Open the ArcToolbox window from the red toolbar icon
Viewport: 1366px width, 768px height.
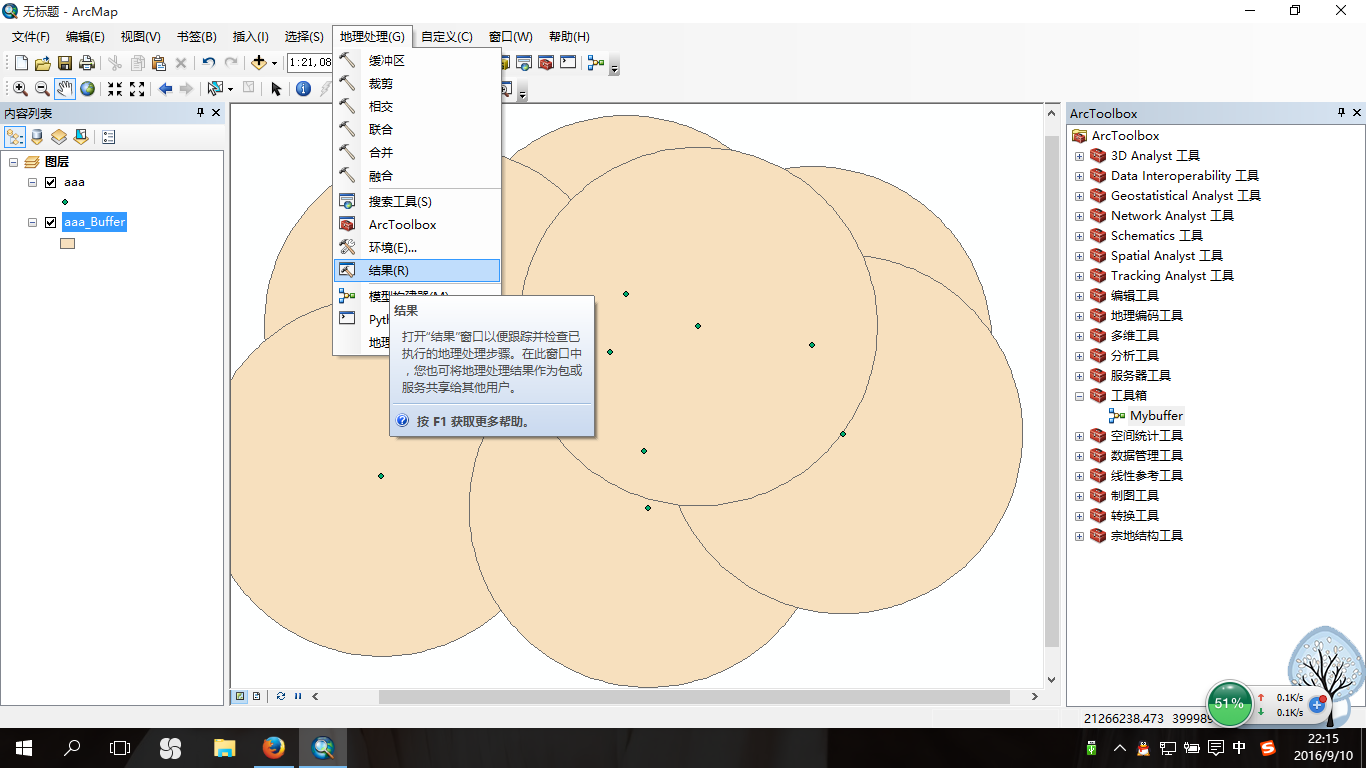click(546, 63)
